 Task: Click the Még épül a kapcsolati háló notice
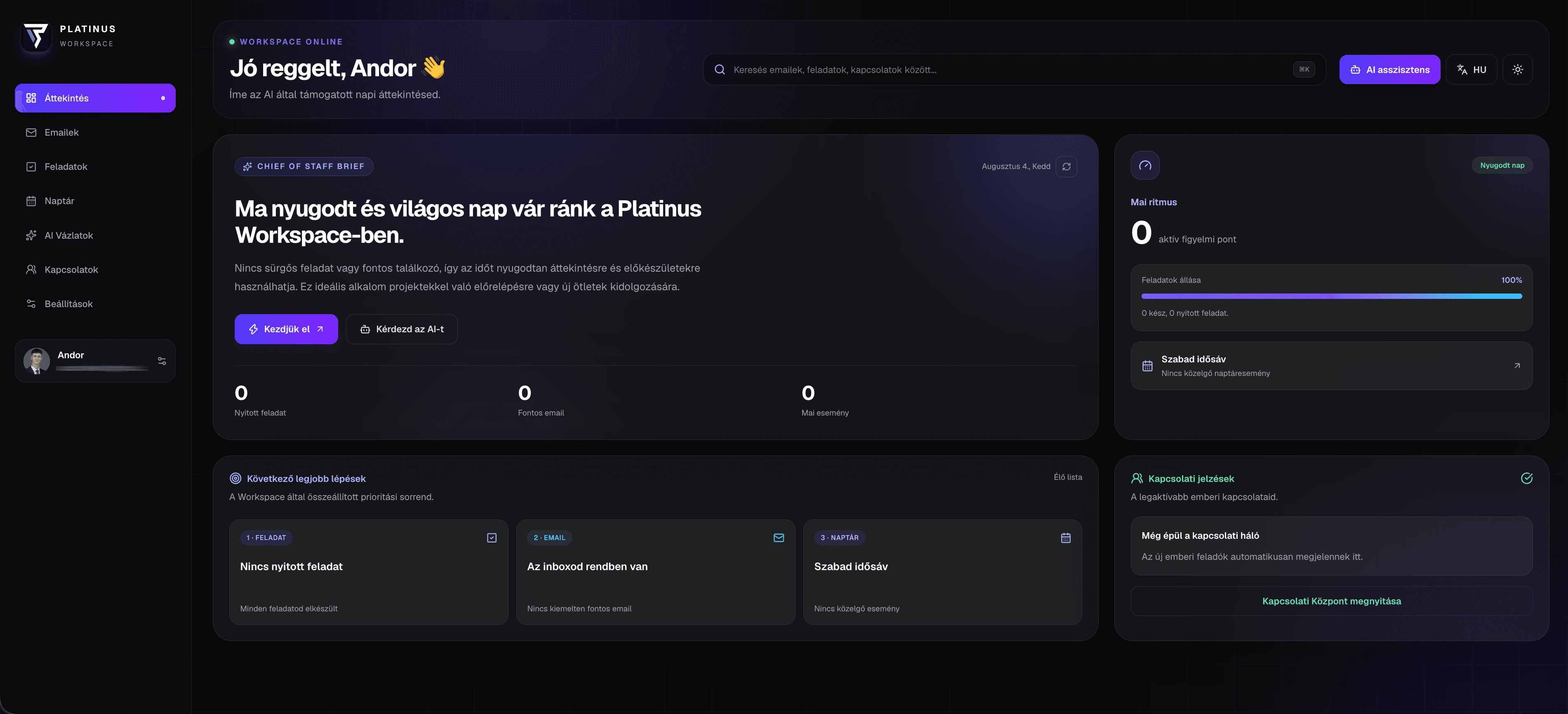1331,546
